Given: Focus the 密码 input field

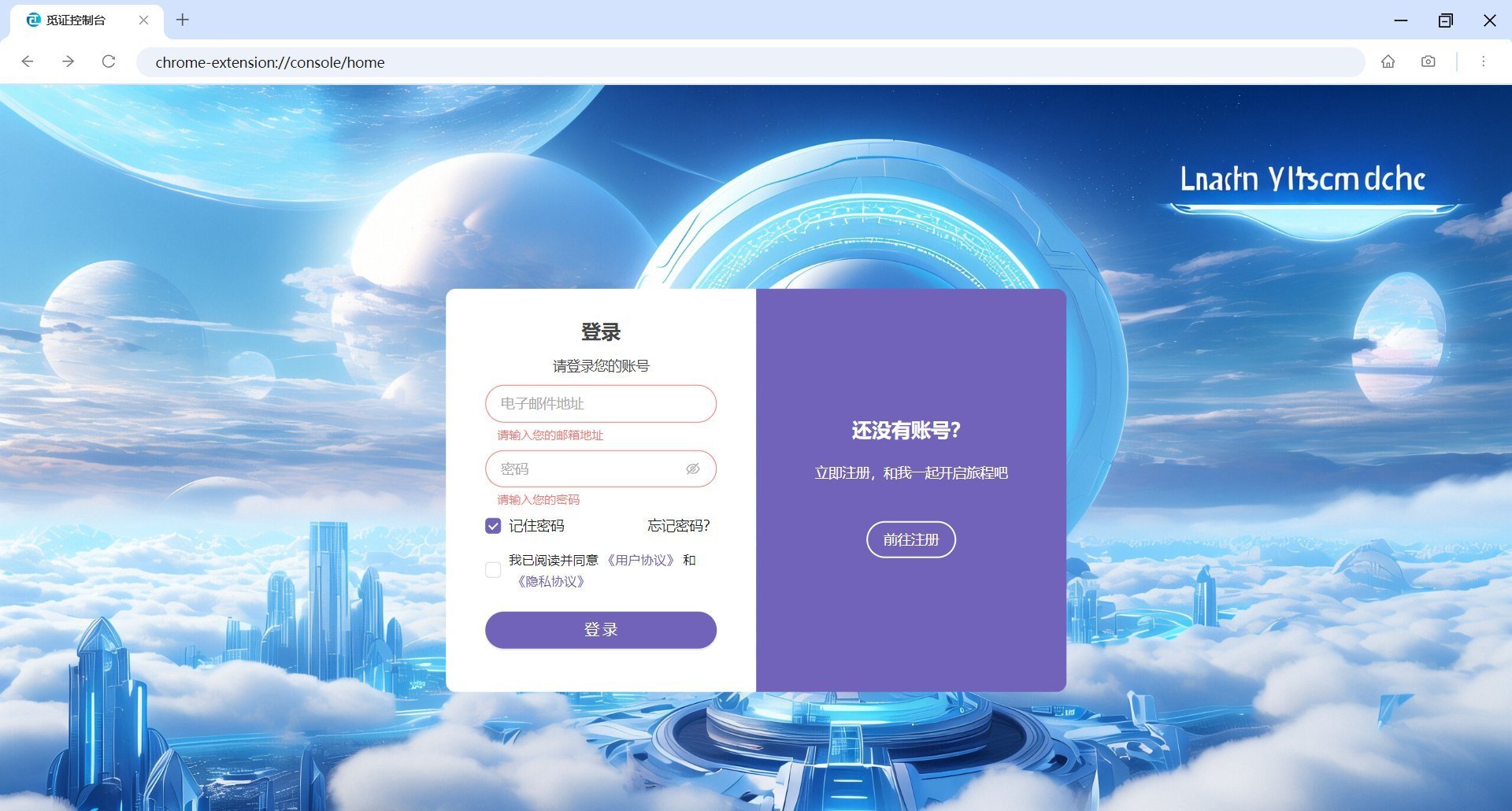Looking at the screenshot, I should point(587,469).
